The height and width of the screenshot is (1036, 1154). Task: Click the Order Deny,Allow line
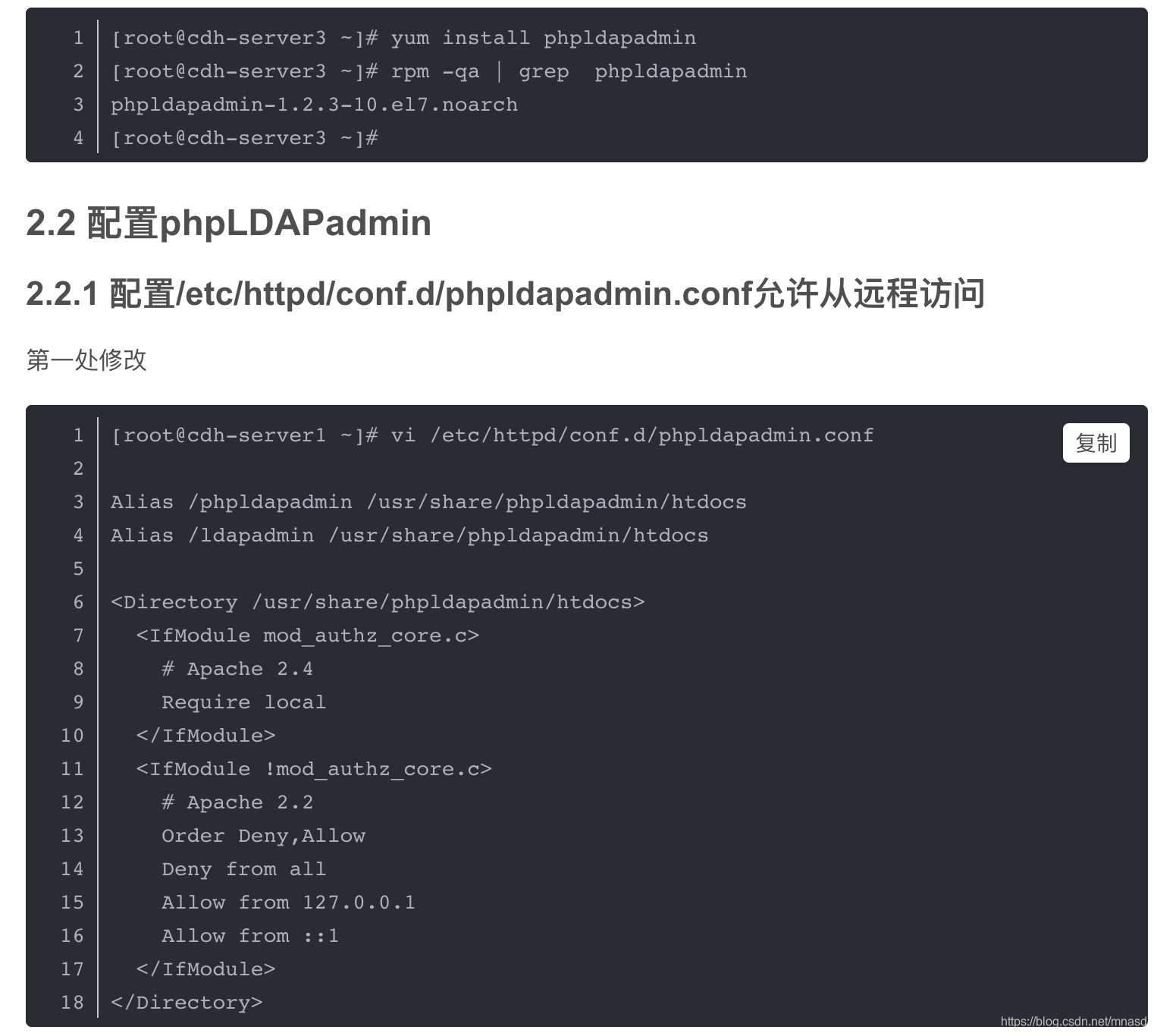pyautogui.click(x=263, y=836)
